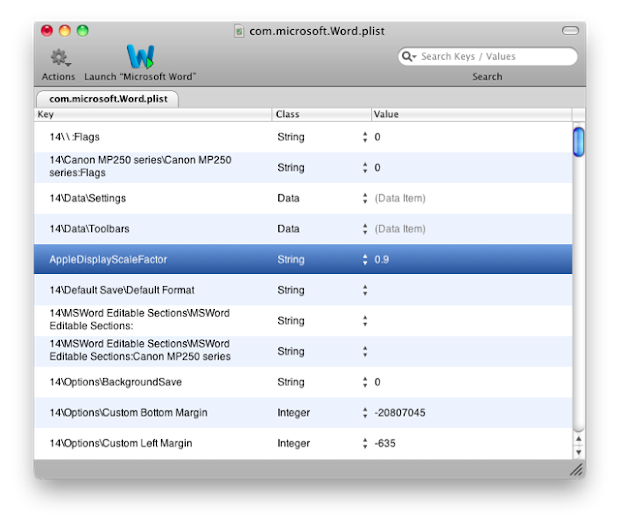Open class popup for Custom Left Margin row

tap(365, 443)
